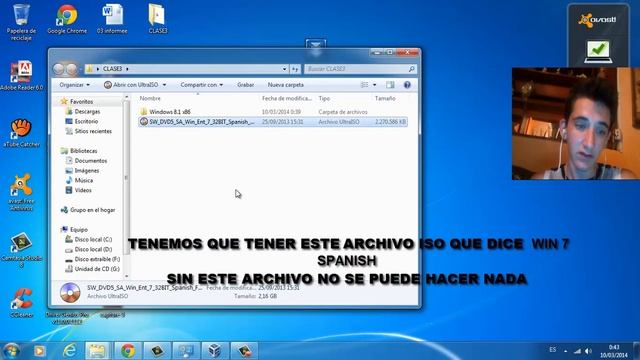Open Adobe Reader 6.0 desktop shortcut
640x360 pixels.
22,76
